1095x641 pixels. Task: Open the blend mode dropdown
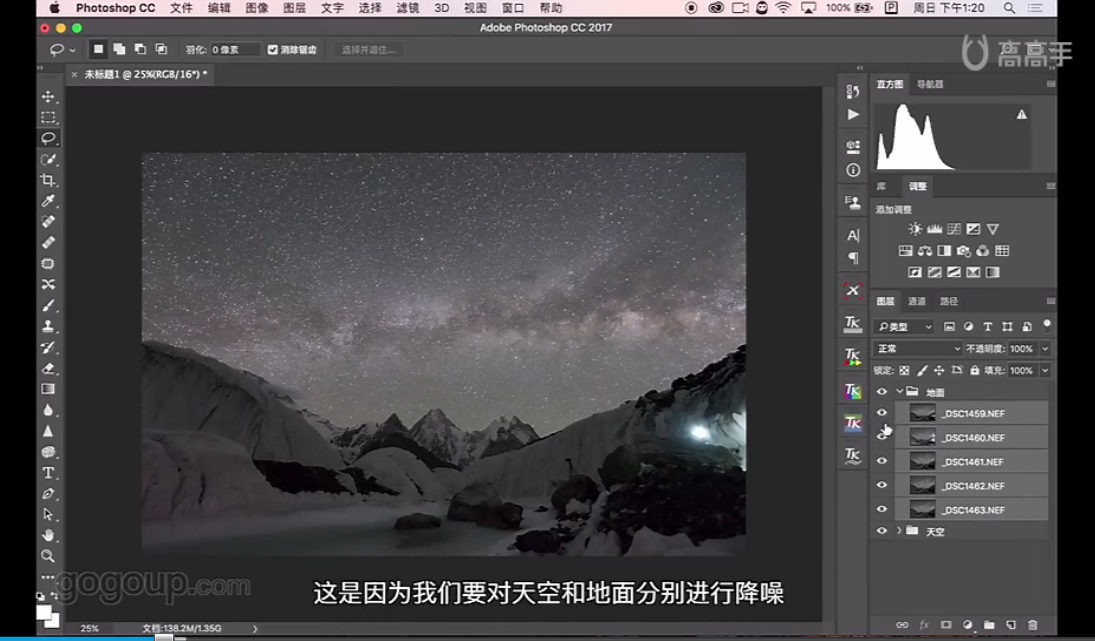coord(918,348)
